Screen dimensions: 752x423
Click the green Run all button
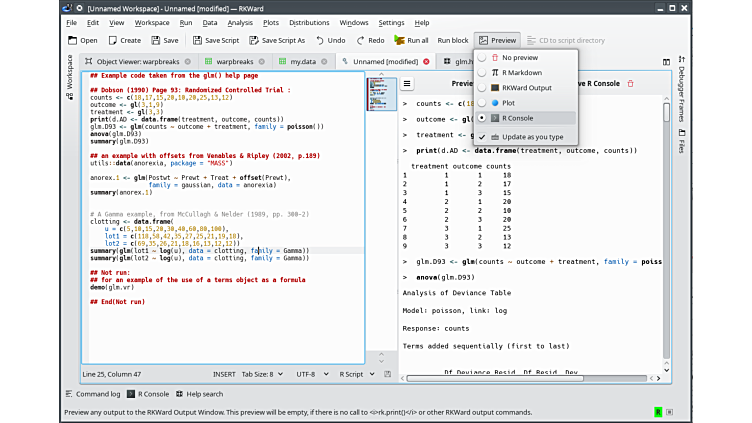point(411,40)
